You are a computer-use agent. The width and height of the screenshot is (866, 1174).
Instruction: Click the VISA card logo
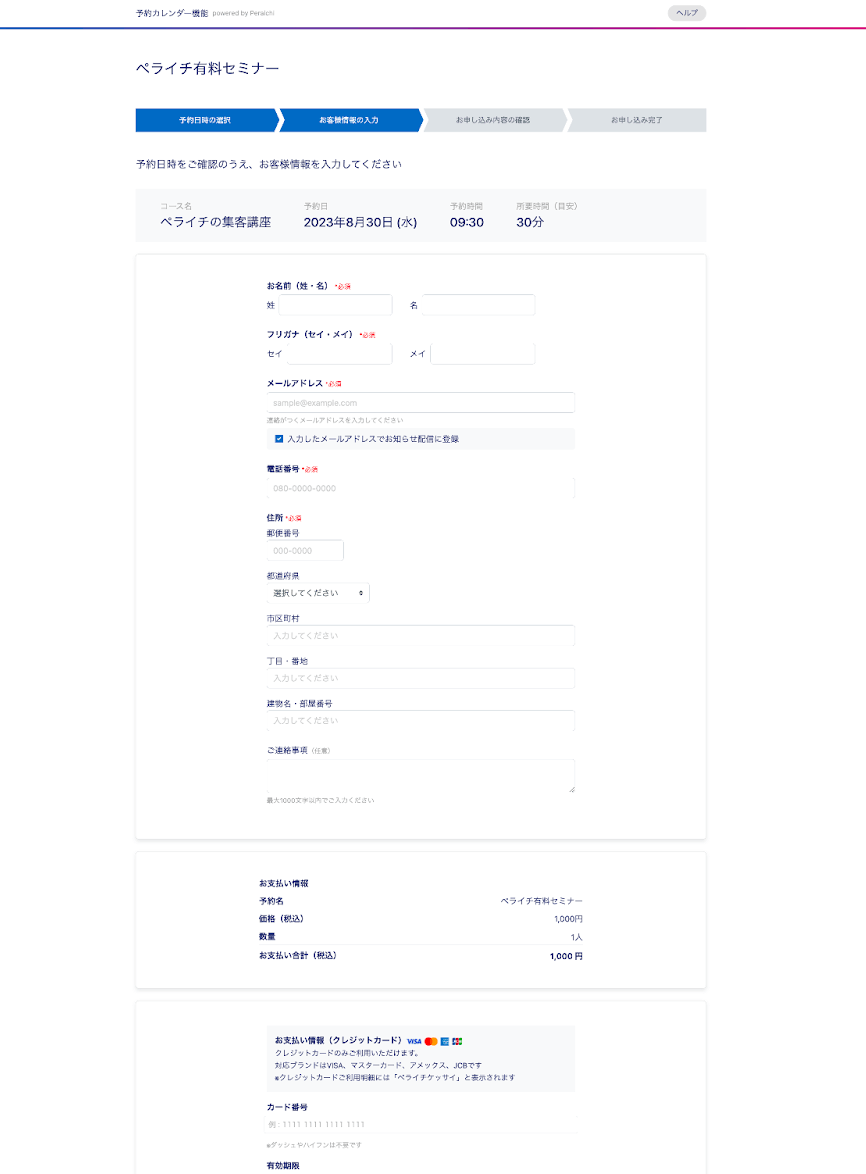click(x=414, y=1041)
